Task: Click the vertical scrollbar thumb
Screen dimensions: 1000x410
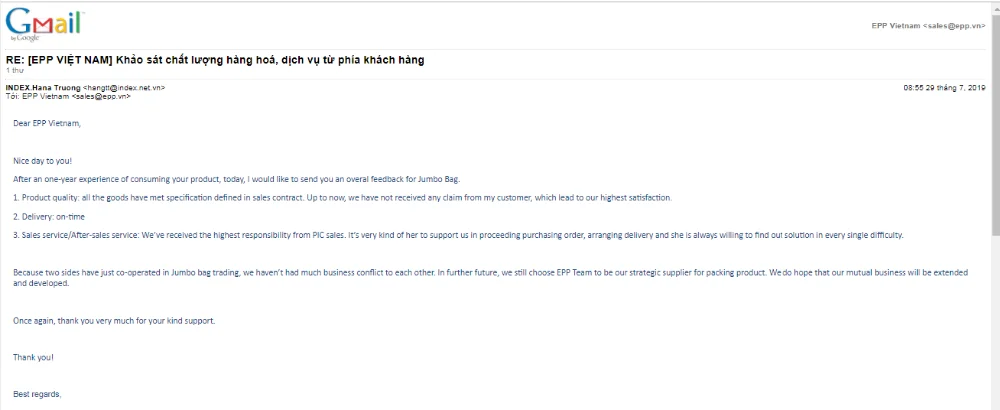Action: 995,120
